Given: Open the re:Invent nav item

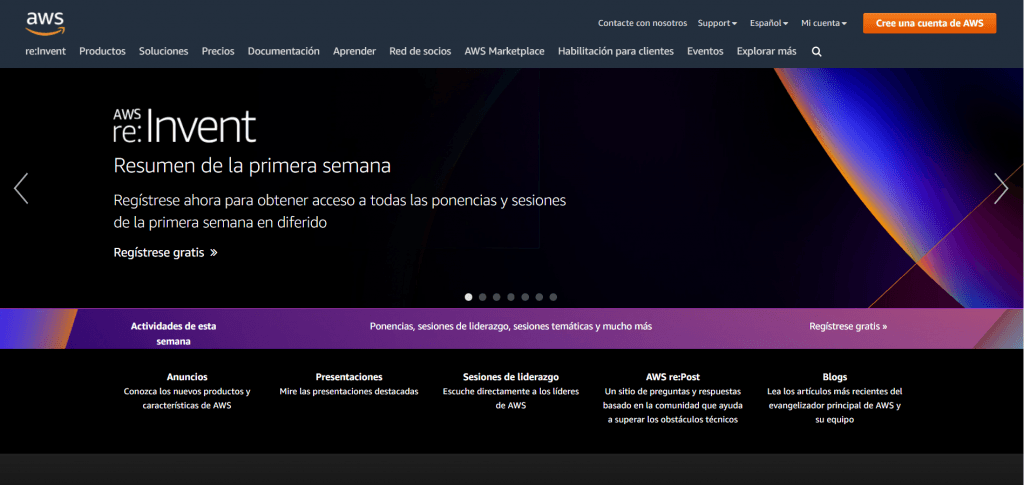Looking at the screenshot, I should click(46, 51).
